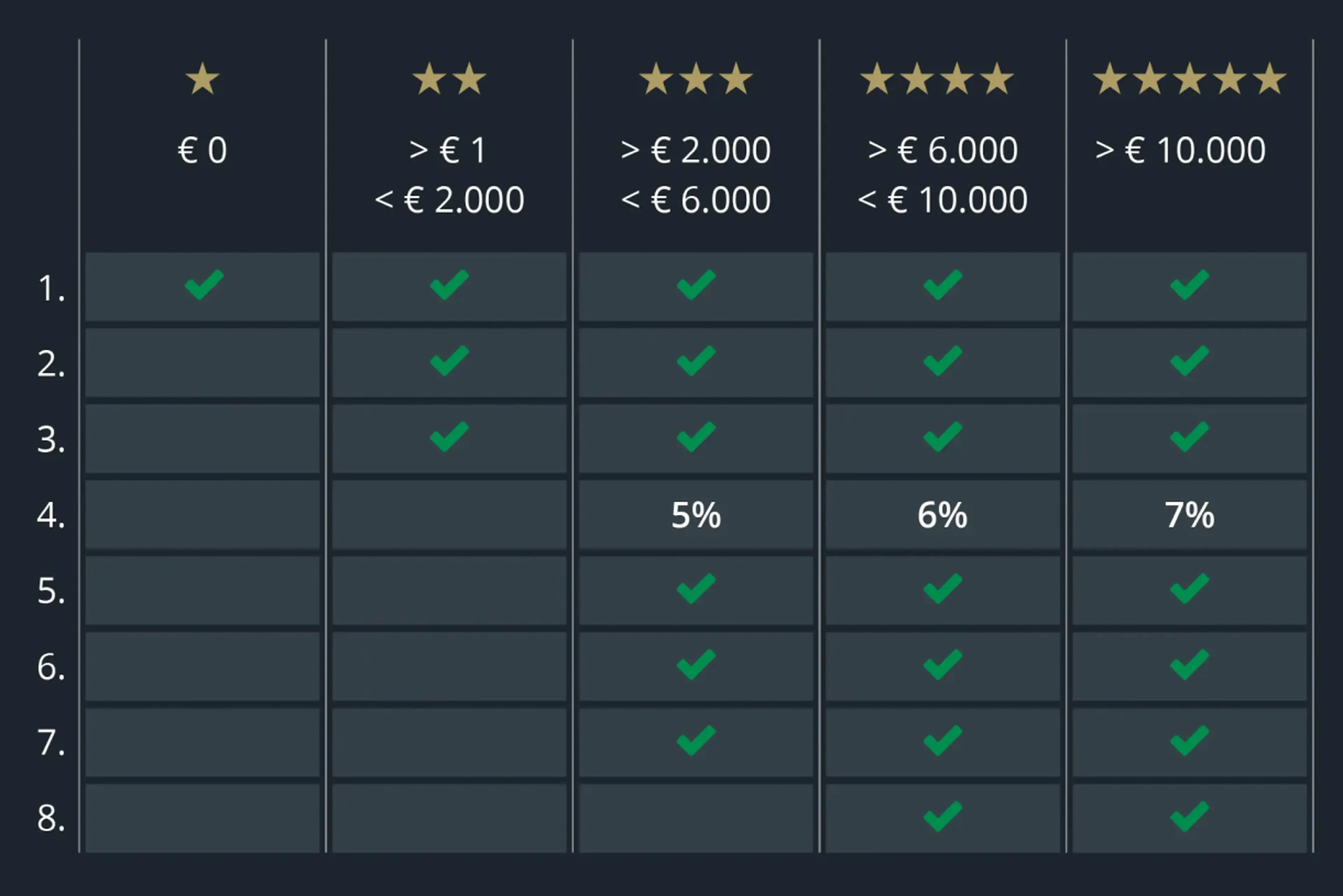Viewport: 1343px width, 896px height.
Task: Click the '< € 6.000' threshold label
Action: coord(696,200)
